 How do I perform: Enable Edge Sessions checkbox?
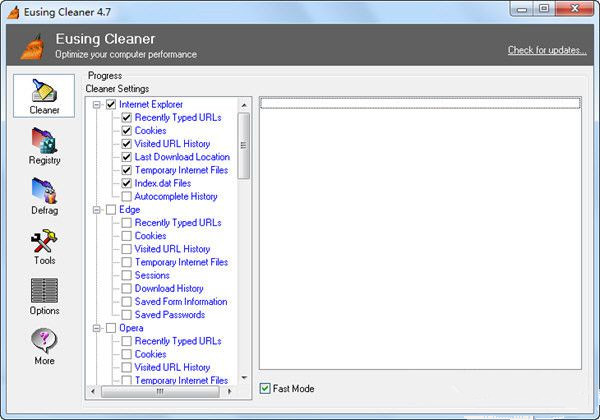[x=127, y=275]
